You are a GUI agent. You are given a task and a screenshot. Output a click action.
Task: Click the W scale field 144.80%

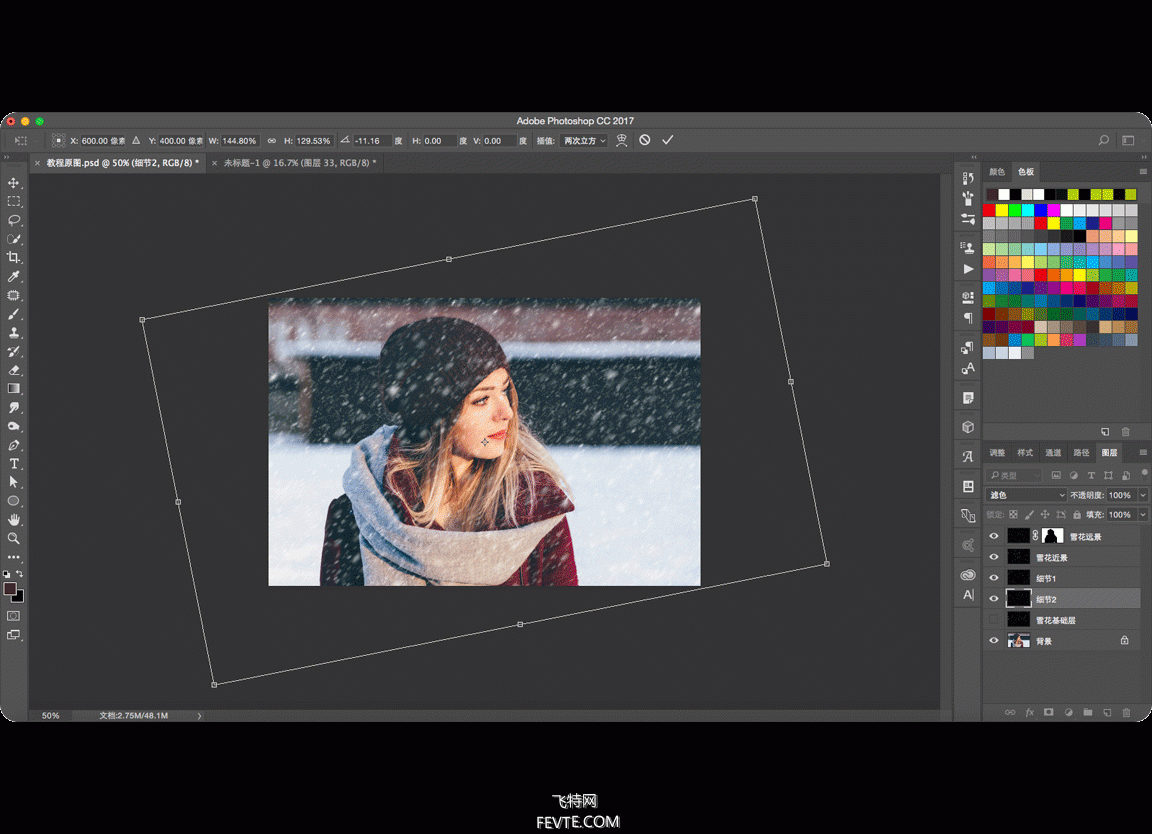pos(240,140)
